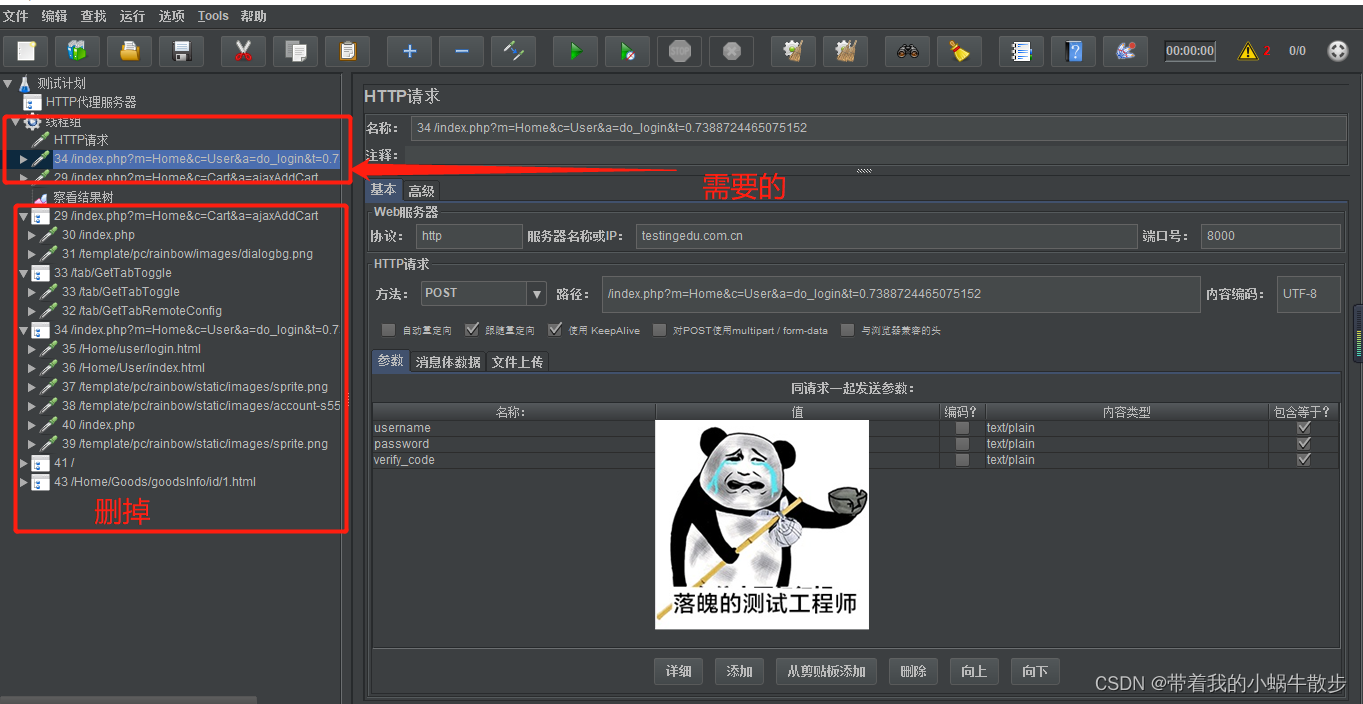Start with no pauses icon

click(x=627, y=51)
